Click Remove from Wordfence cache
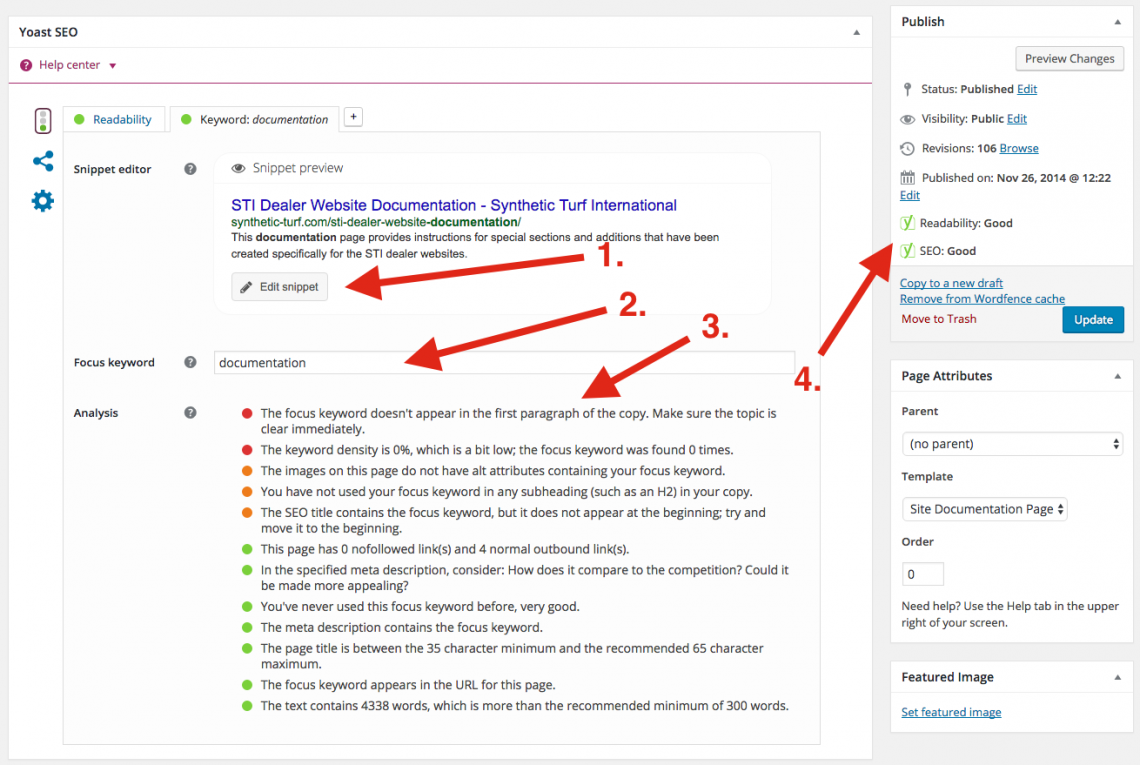Viewport: 1140px width, 765px height. pos(982,299)
